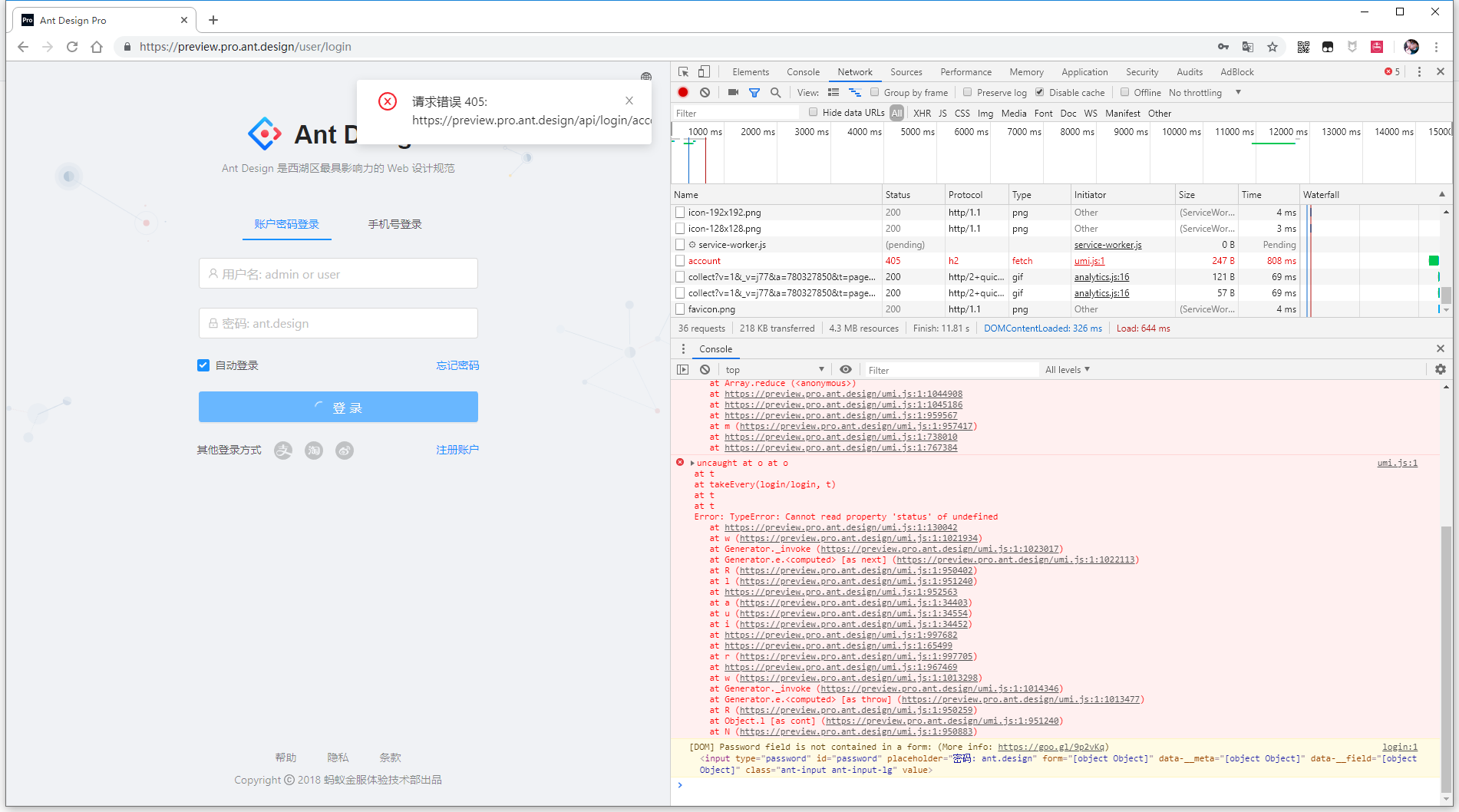
Task: Open the Application tab in DevTools
Action: (x=1084, y=71)
